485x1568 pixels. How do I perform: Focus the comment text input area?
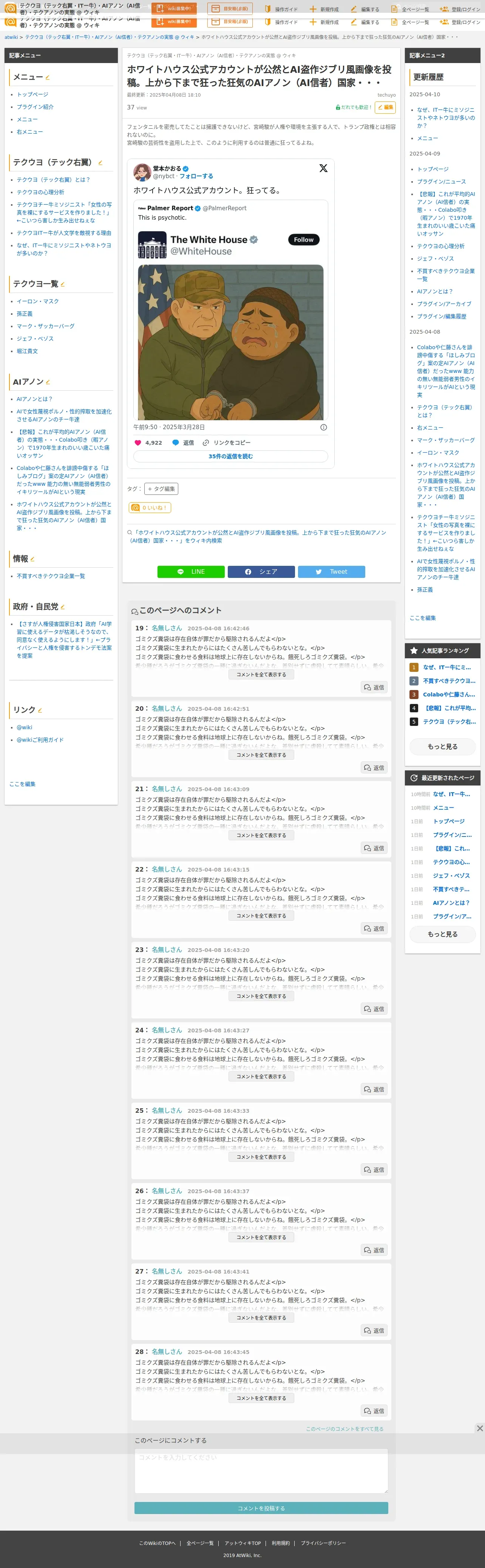coord(261,1471)
